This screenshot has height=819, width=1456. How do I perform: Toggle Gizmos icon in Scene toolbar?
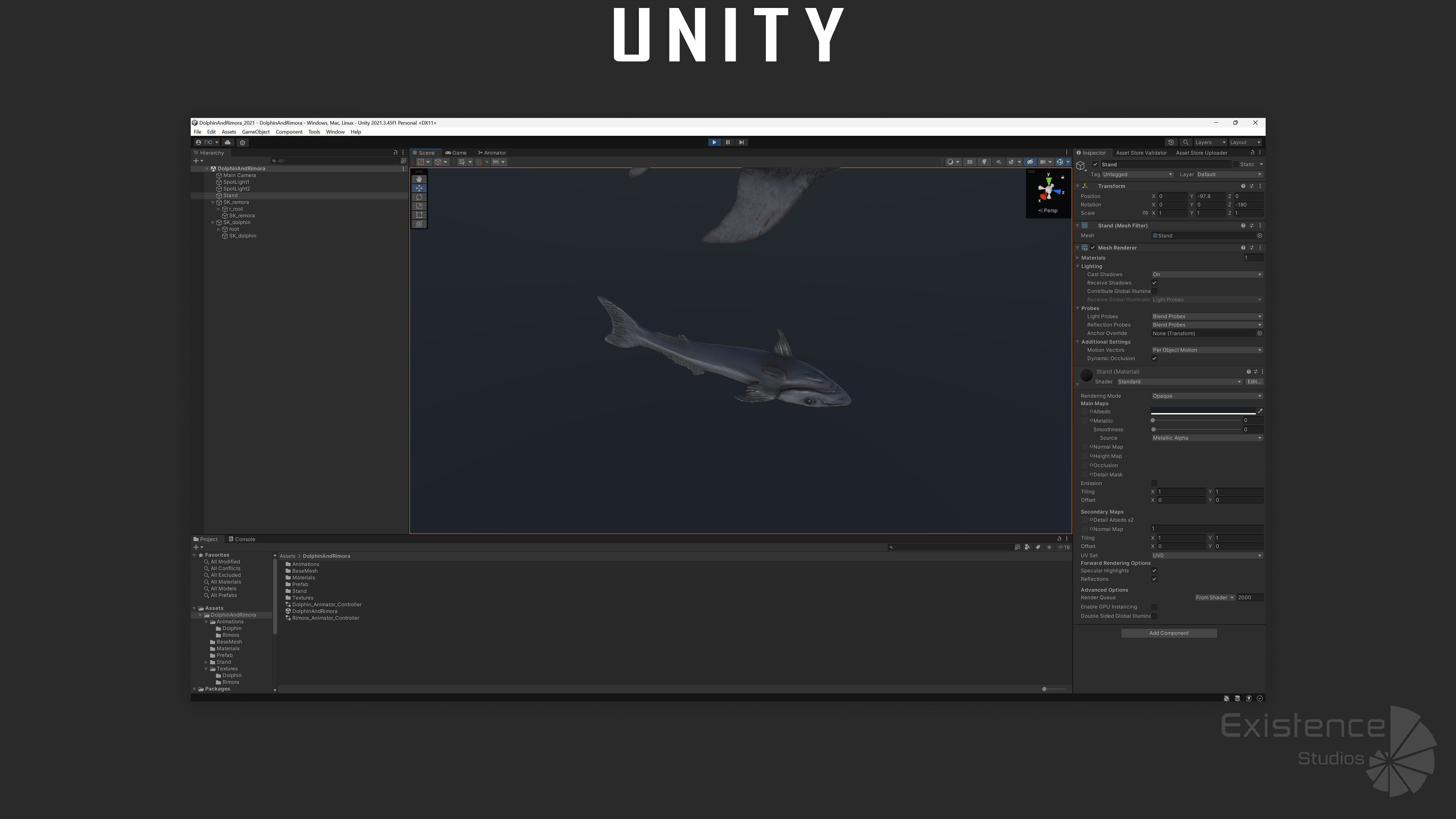pyautogui.click(x=1060, y=162)
